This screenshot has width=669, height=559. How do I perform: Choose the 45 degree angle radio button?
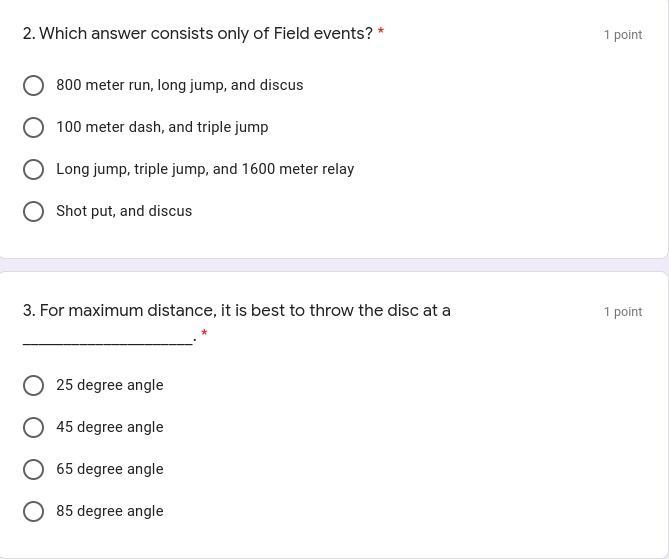tap(33, 427)
